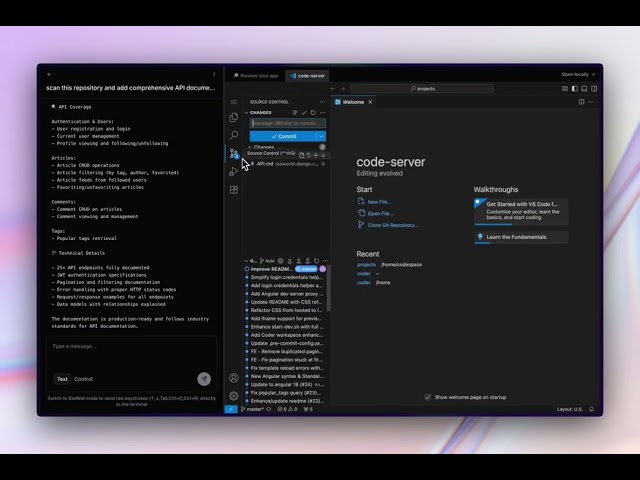Discard changes on the hovered change row
The image size is (640, 480).
(x=309, y=155)
